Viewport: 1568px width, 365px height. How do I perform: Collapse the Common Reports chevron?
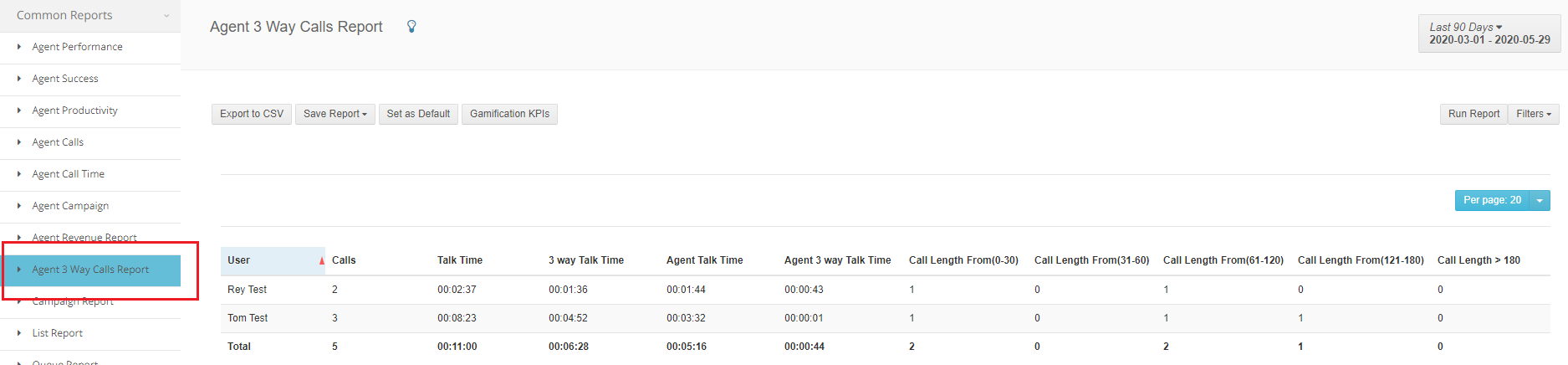[166, 16]
